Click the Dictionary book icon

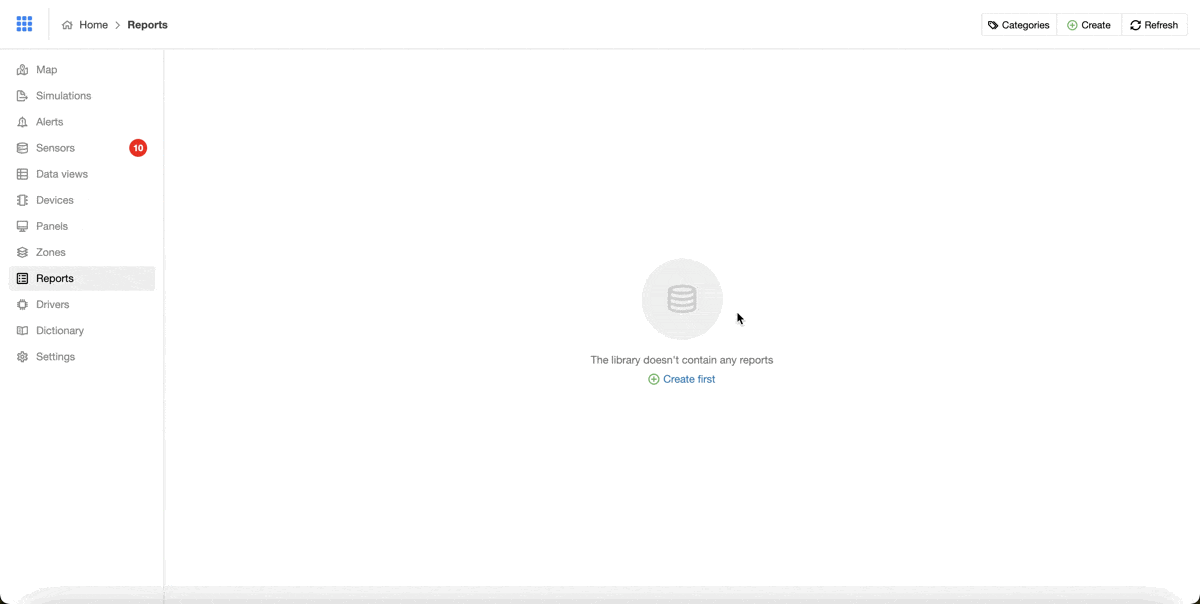(x=22, y=330)
